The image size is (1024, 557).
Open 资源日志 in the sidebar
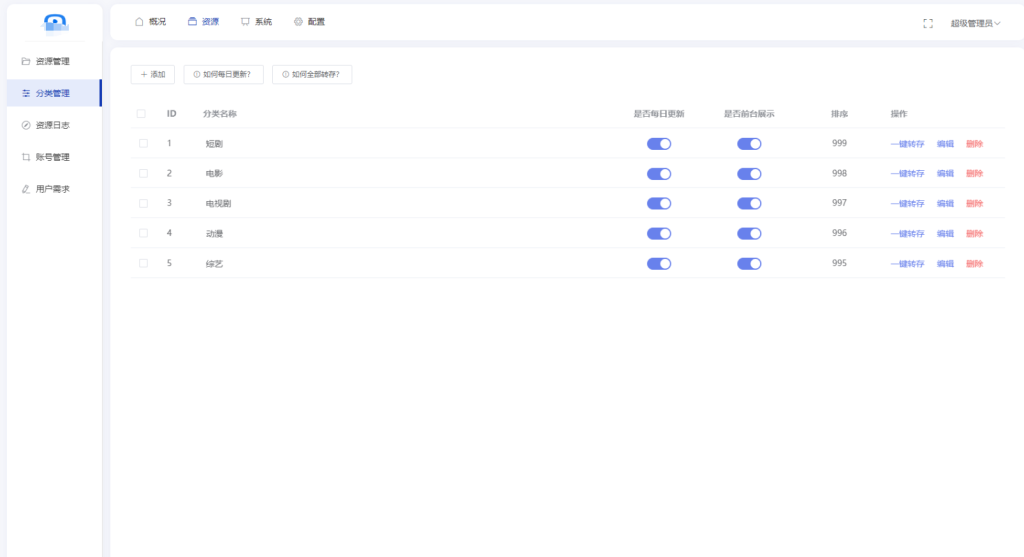coord(52,125)
